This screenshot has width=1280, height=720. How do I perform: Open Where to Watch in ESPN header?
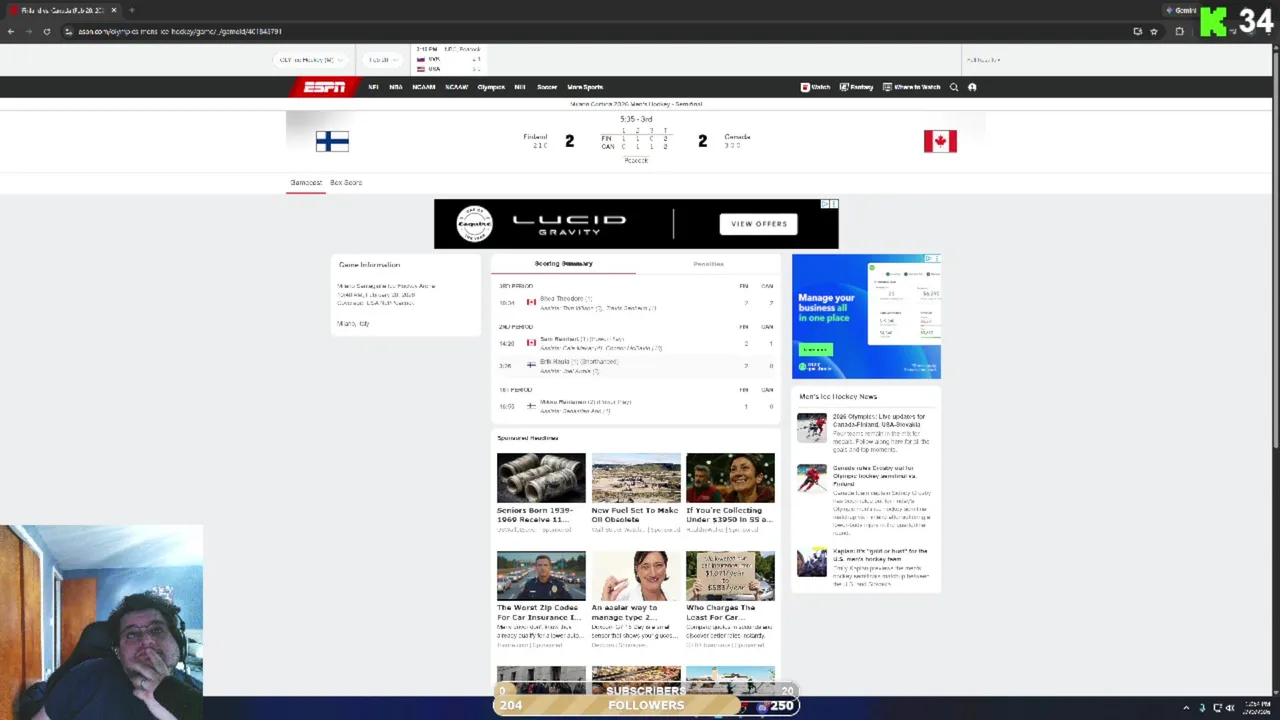click(x=911, y=87)
